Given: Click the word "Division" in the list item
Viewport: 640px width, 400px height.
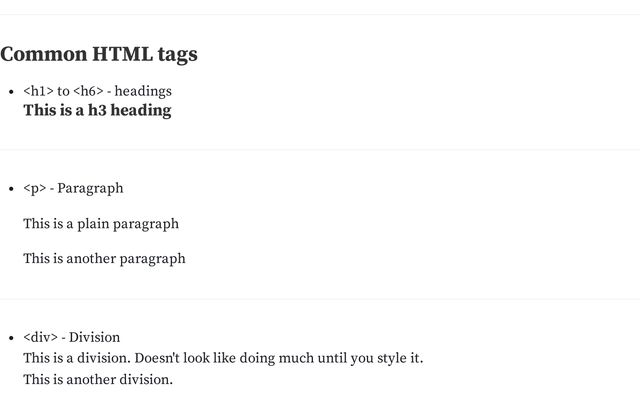Looking at the screenshot, I should click(x=94, y=337).
